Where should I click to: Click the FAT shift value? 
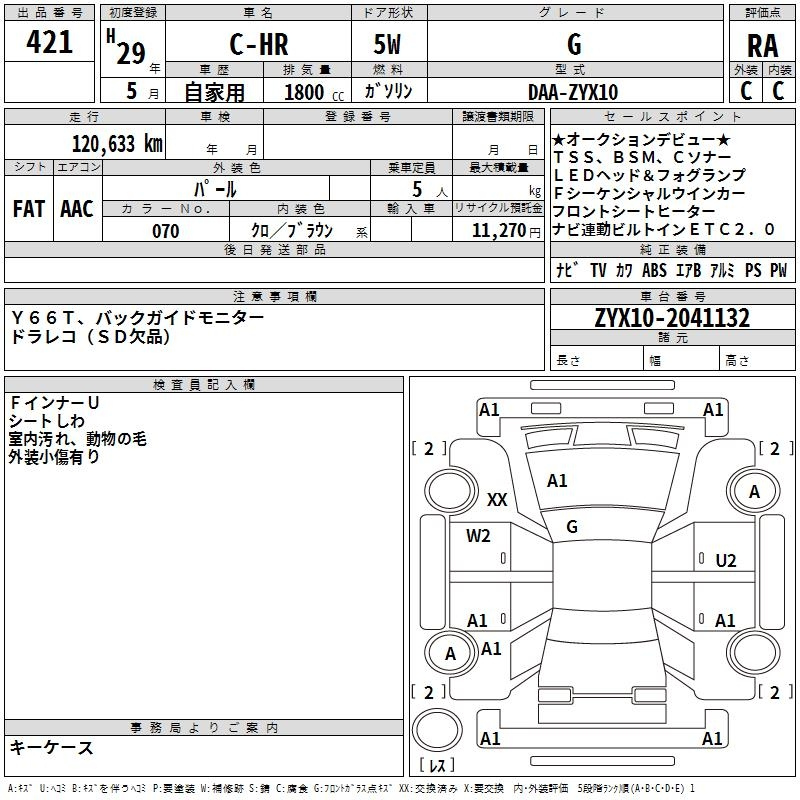pyautogui.click(x=29, y=209)
